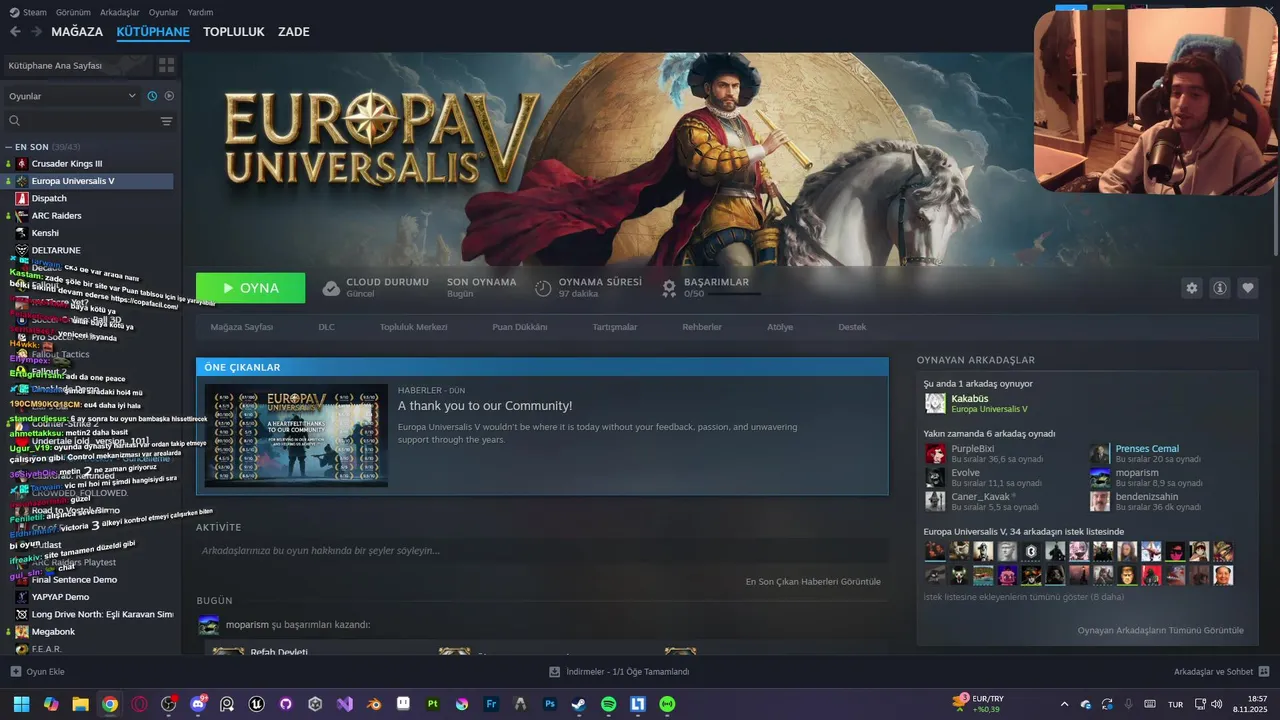Open the İndirmeler downloads status
Image resolution: width=1280 pixels, height=720 pixels.
click(x=620, y=672)
